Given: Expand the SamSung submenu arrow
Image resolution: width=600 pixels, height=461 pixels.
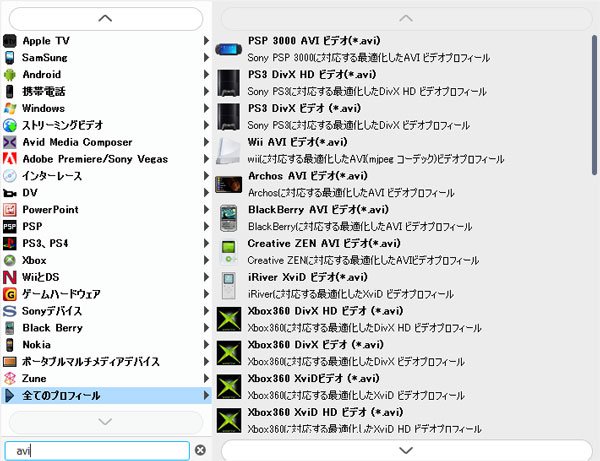Looking at the screenshot, I should 206,57.
